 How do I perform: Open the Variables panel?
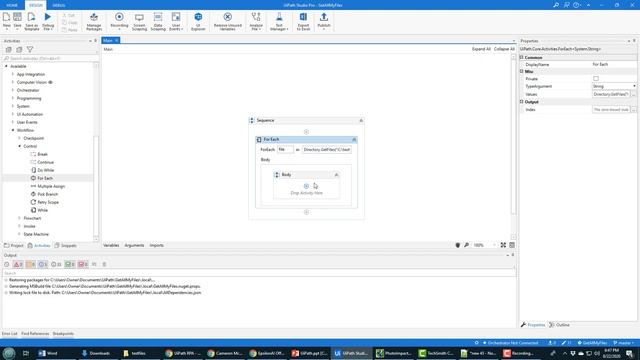[x=111, y=245]
